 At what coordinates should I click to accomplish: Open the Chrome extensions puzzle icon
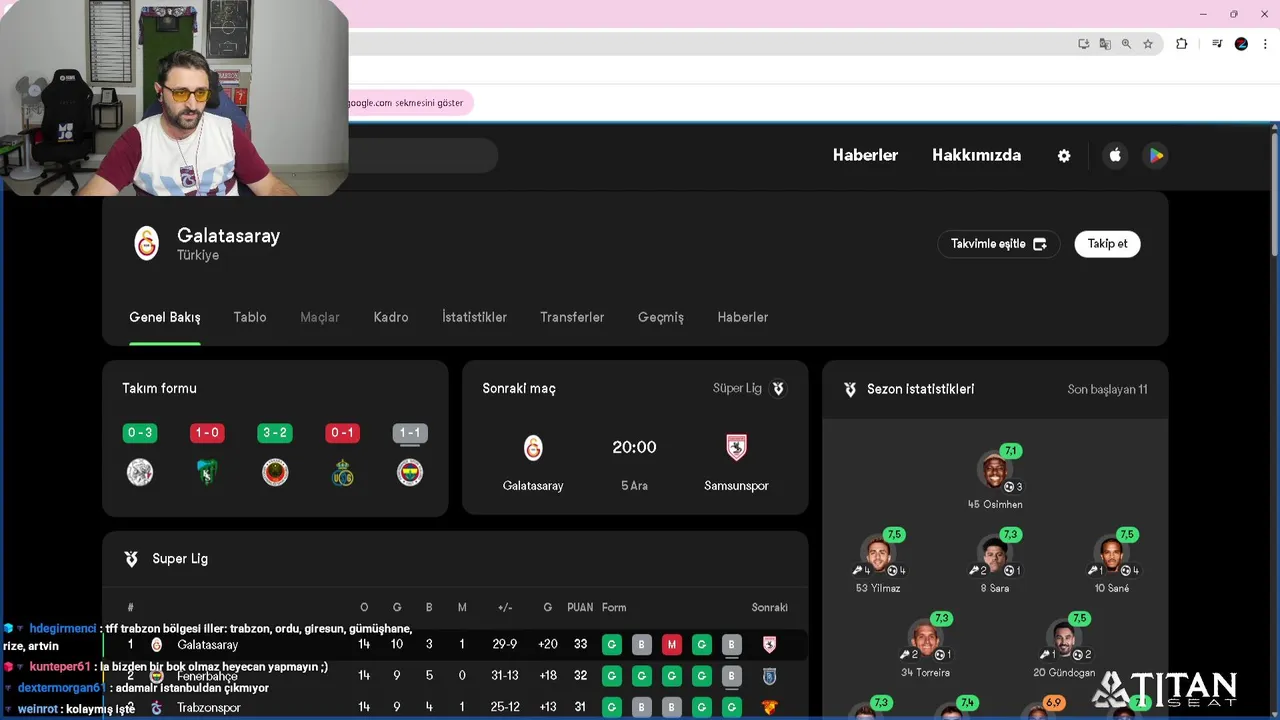(1181, 44)
